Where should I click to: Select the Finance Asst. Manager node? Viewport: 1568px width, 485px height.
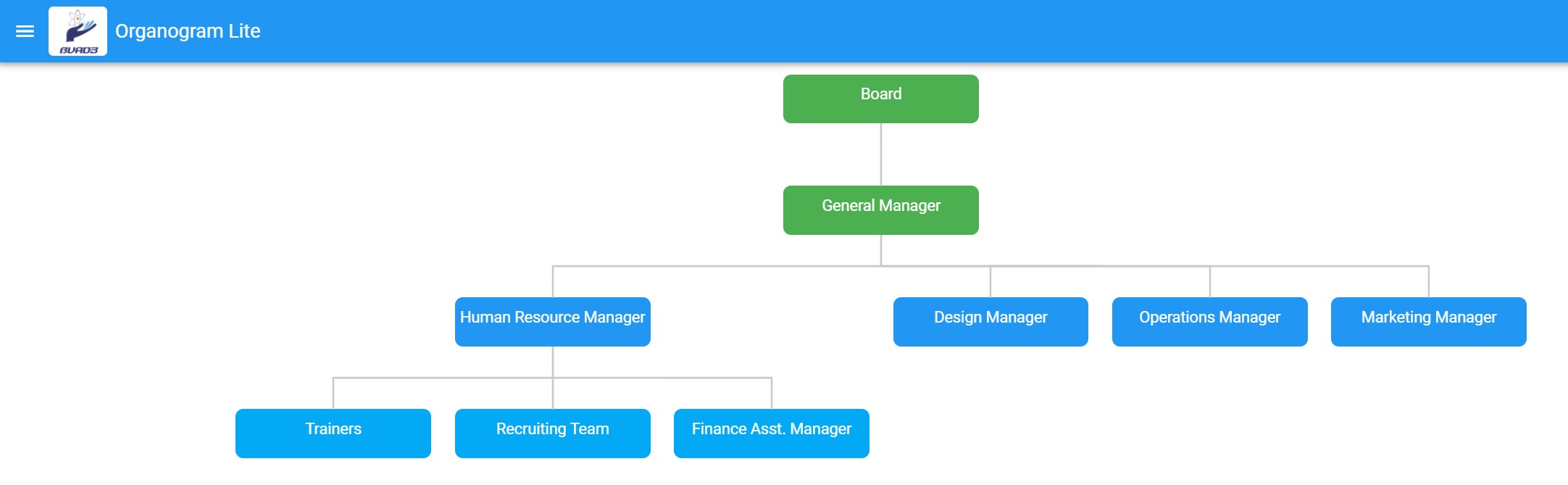tap(771, 433)
